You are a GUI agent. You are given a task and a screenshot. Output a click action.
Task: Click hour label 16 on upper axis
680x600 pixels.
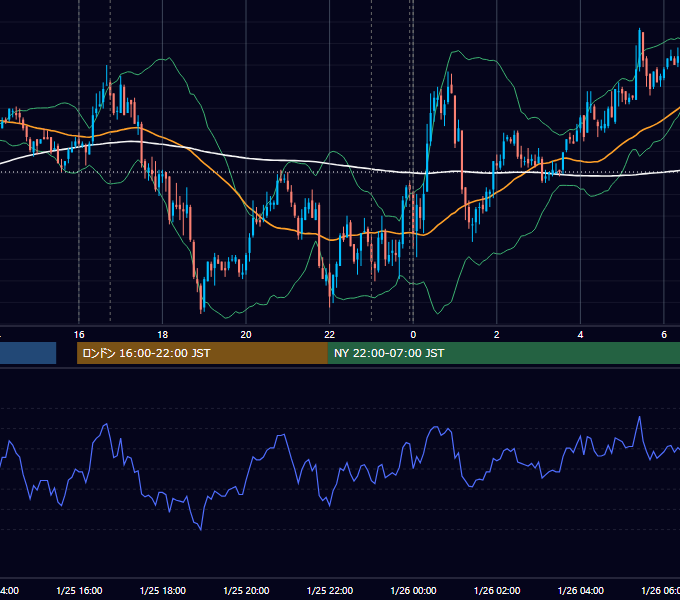click(79, 335)
